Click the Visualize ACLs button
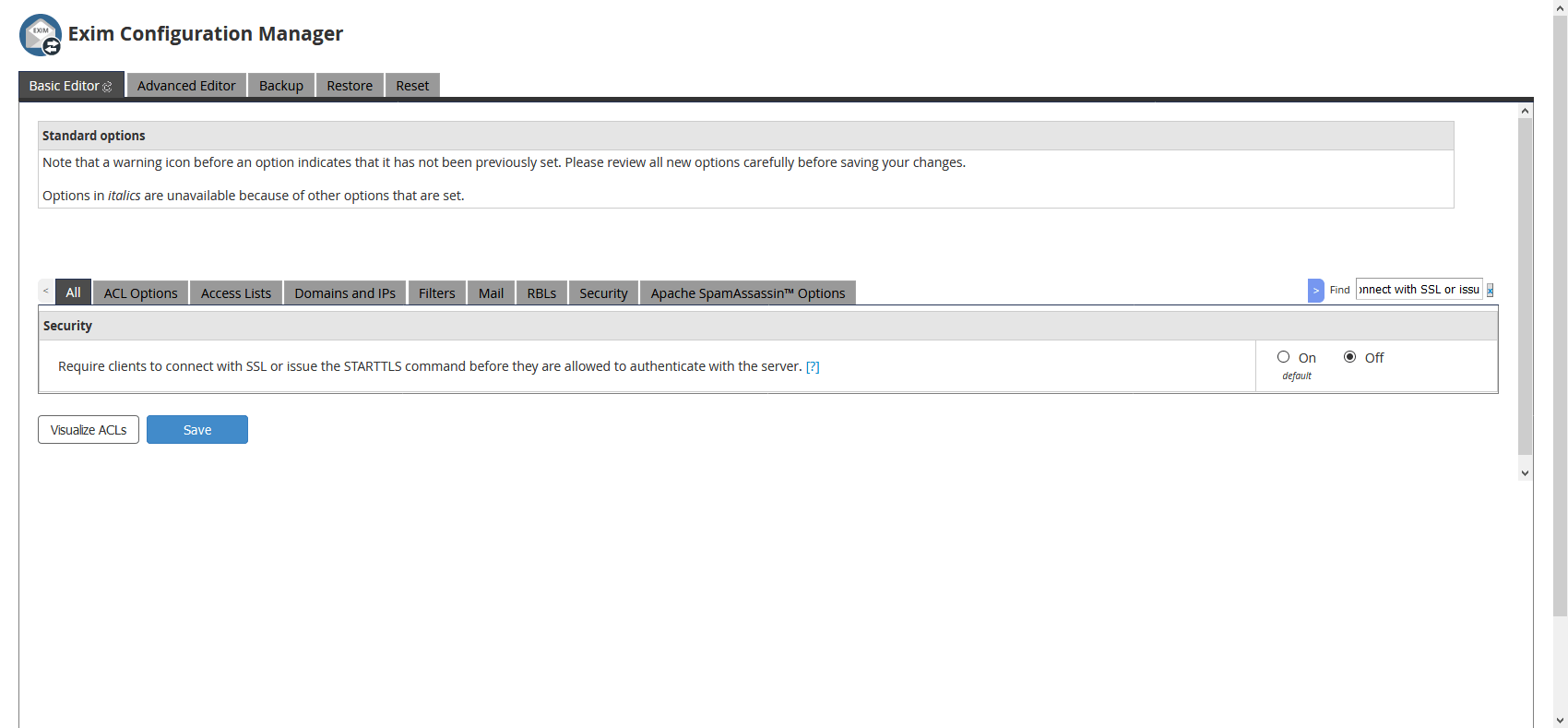The width and height of the screenshot is (1568, 728). 89,429
